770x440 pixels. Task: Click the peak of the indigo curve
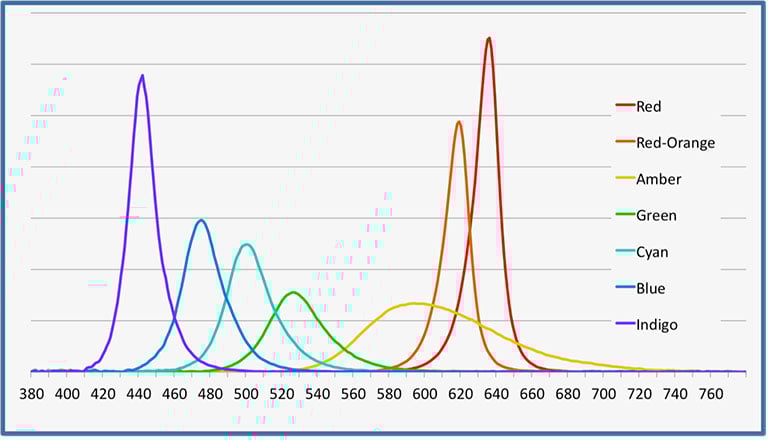coord(142,76)
